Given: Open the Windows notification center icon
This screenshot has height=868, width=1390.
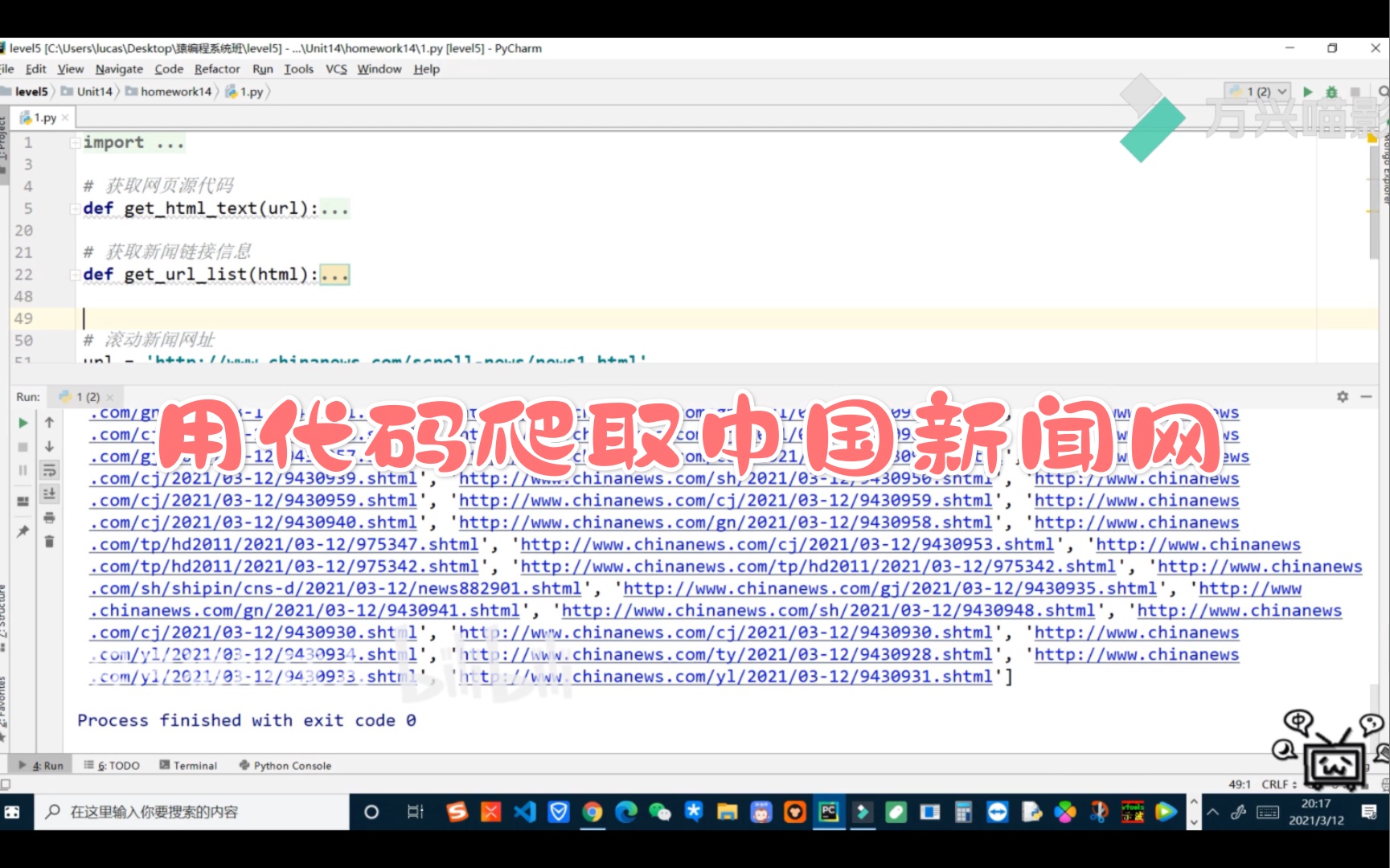Looking at the screenshot, I should (x=1369, y=812).
